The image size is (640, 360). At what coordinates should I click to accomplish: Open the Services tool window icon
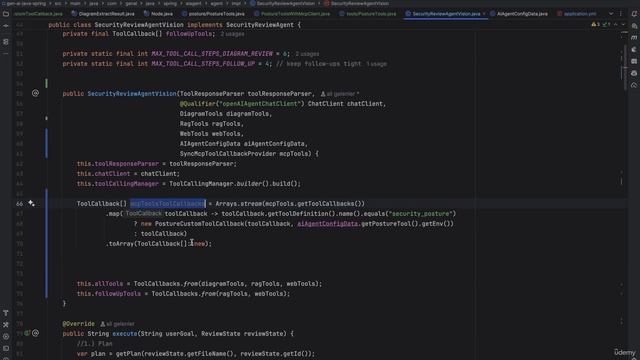[6, 325]
